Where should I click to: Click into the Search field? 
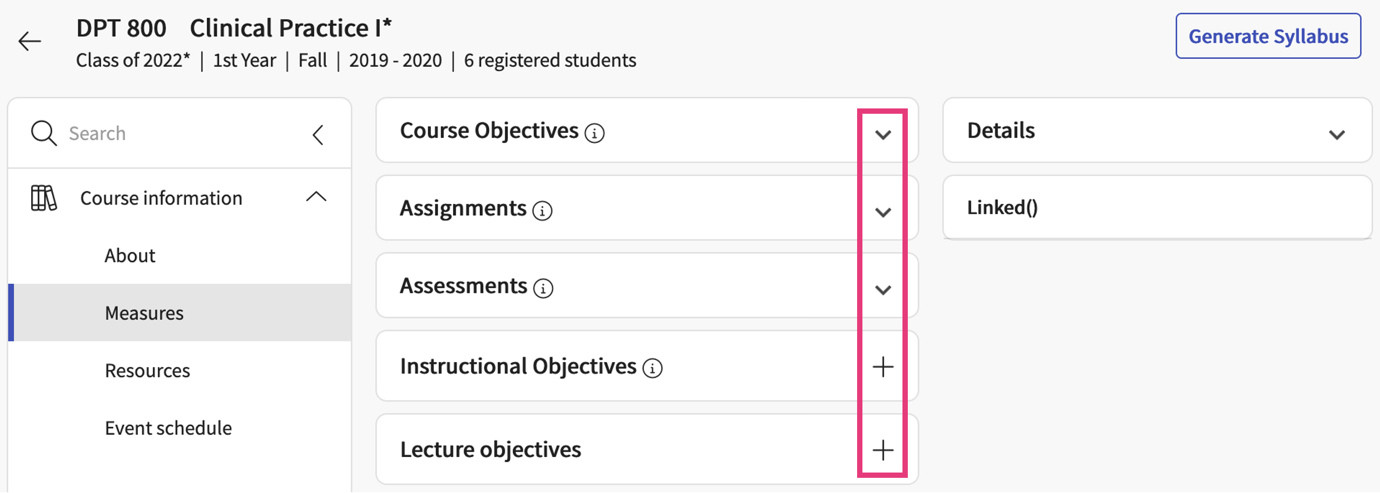[x=180, y=133]
